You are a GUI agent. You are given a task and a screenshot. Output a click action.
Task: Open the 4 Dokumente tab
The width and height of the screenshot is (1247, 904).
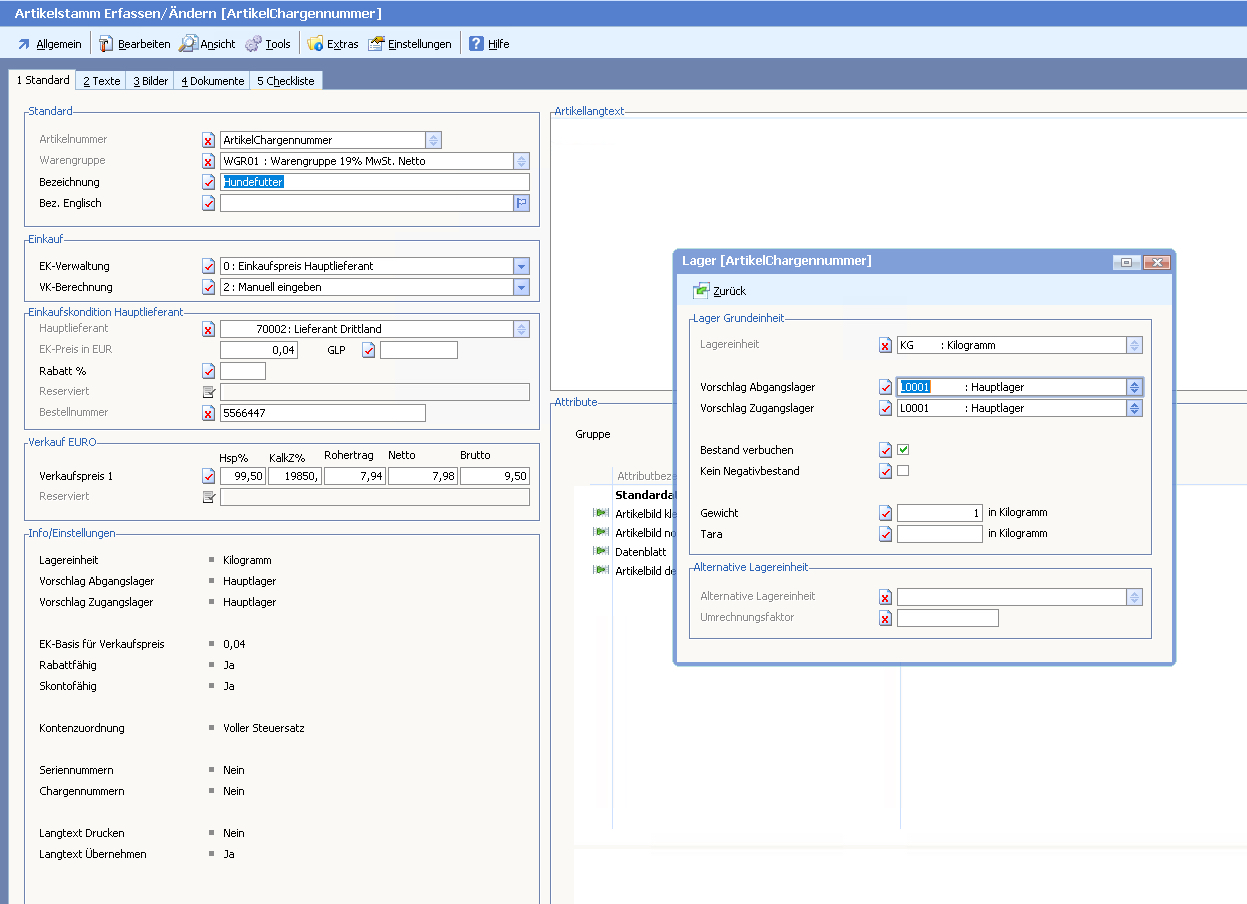click(x=212, y=81)
